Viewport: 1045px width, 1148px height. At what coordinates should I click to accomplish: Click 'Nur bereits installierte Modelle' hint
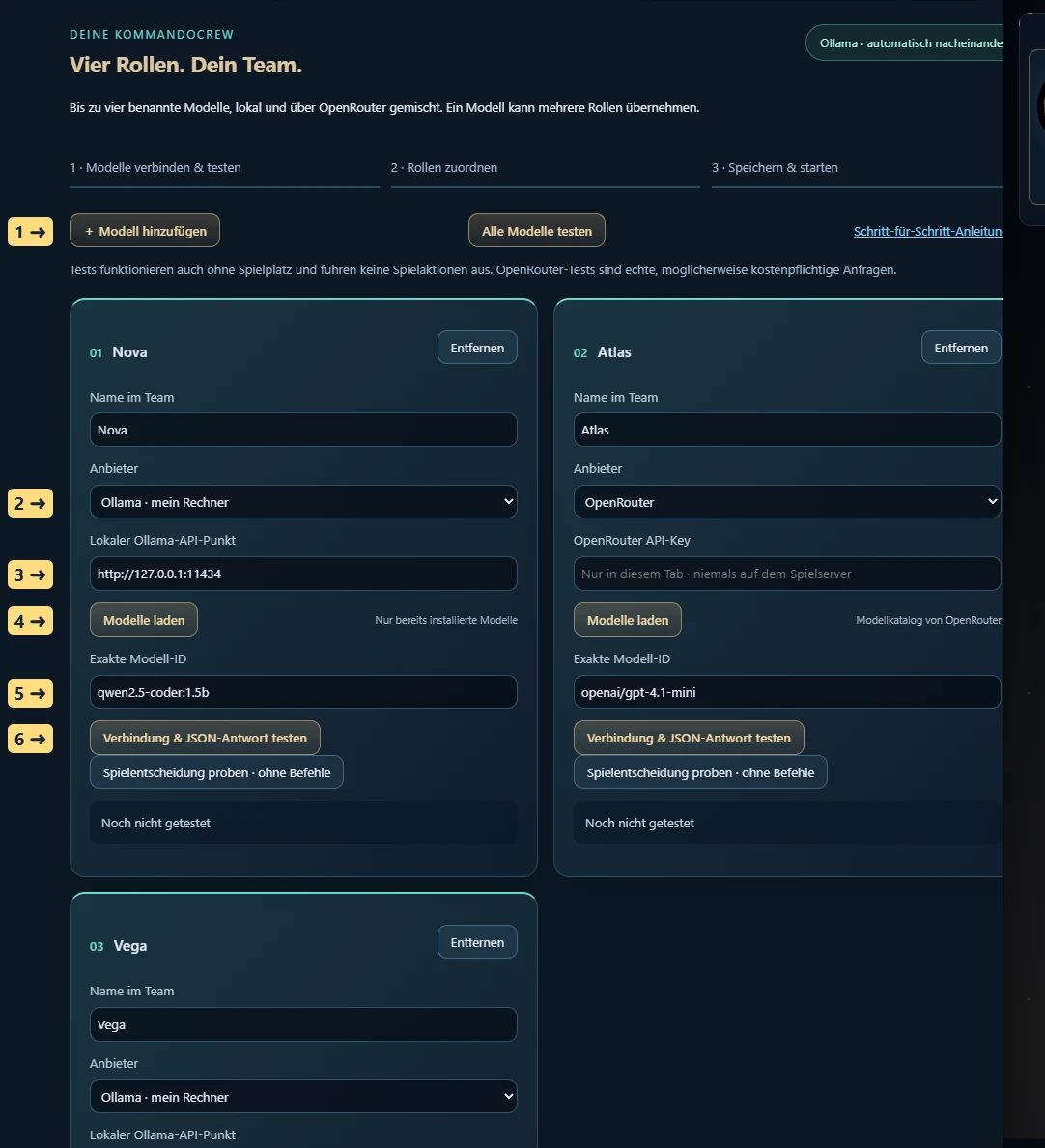pos(446,620)
